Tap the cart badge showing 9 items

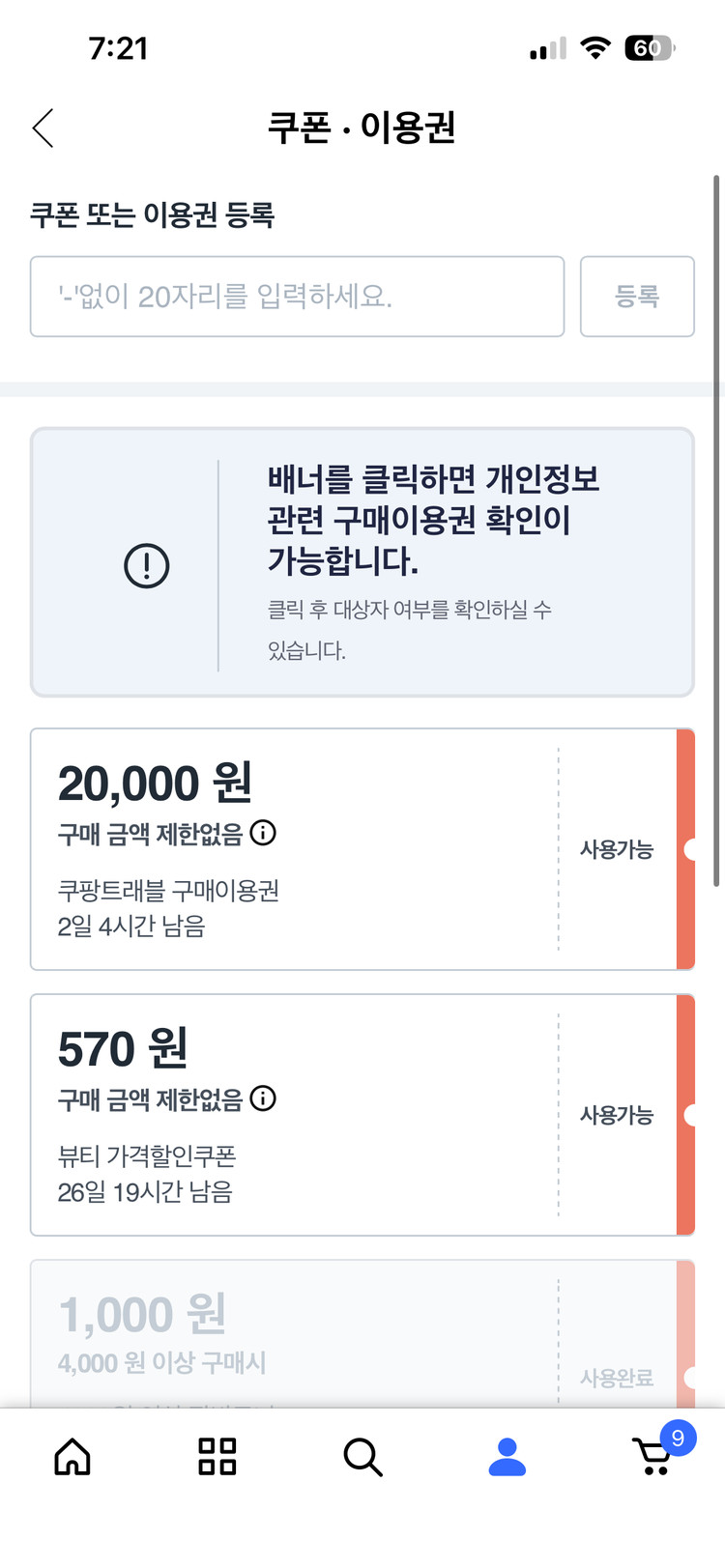(678, 1439)
